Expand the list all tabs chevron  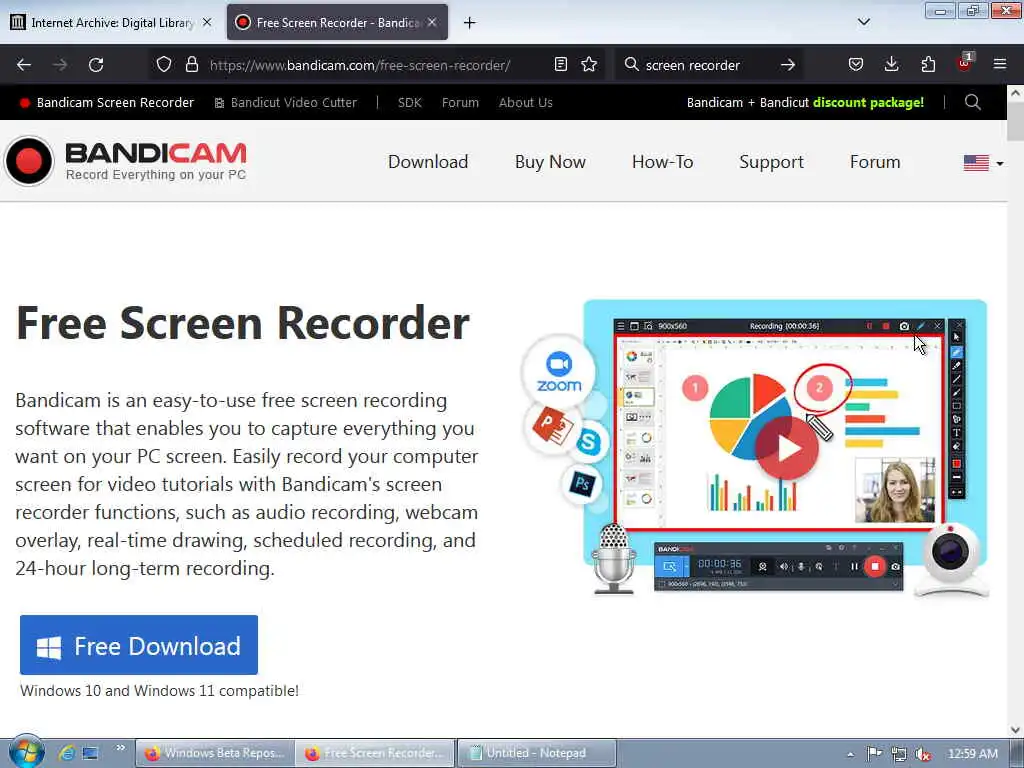pos(864,22)
